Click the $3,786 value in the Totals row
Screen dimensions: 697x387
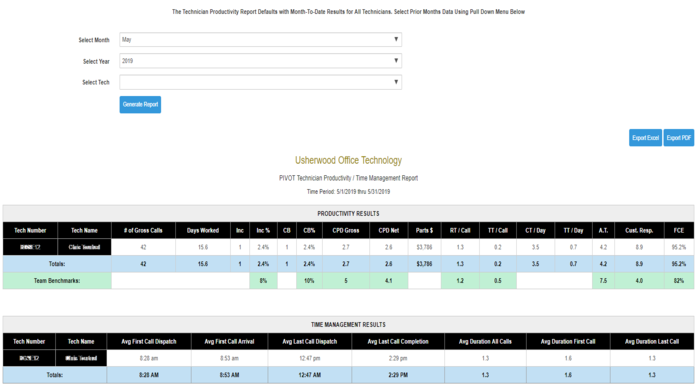[x=425, y=264]
